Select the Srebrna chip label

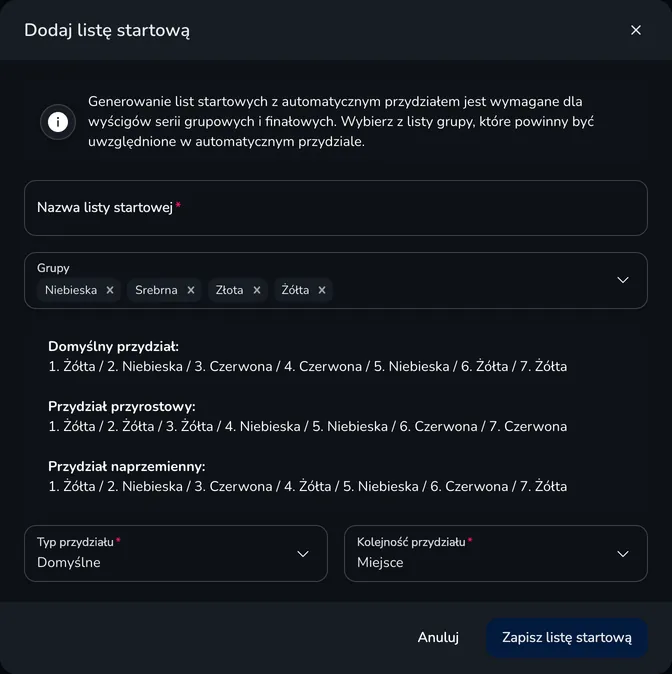(156, 290)
